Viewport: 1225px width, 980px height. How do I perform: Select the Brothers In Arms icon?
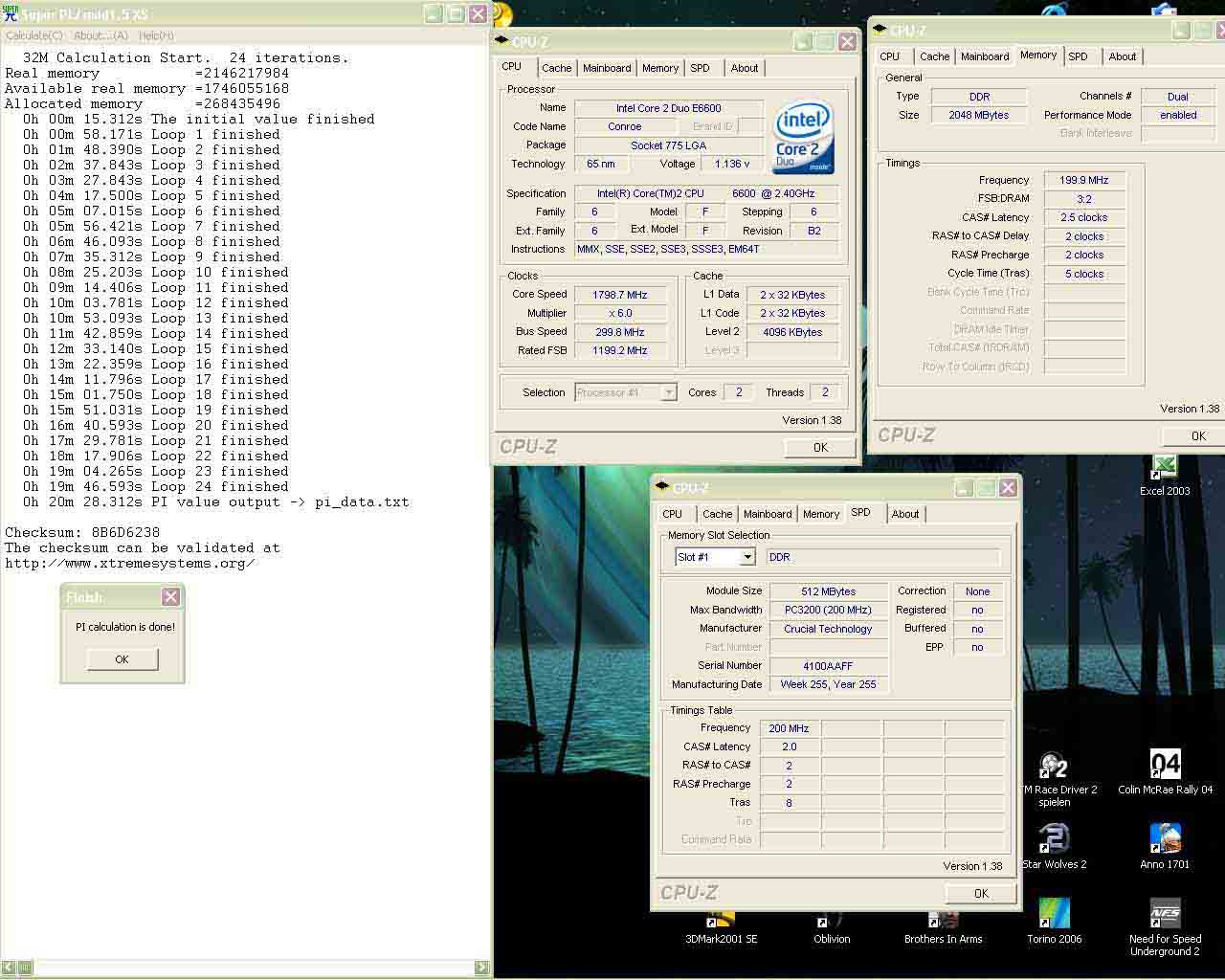pos(943,928)
